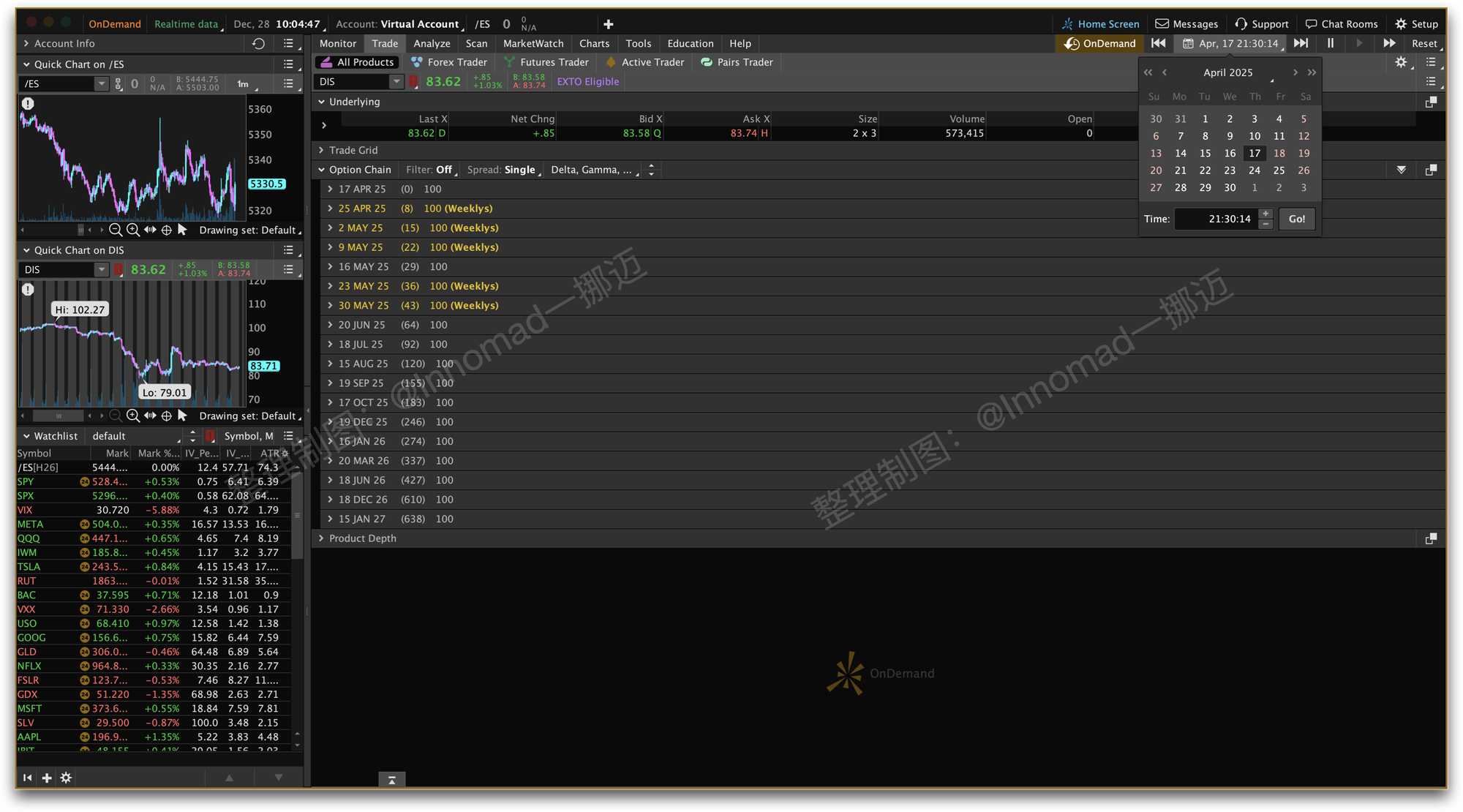Select April 24 in the calendar
The image size is (1463, 812).
[1254, 170]
